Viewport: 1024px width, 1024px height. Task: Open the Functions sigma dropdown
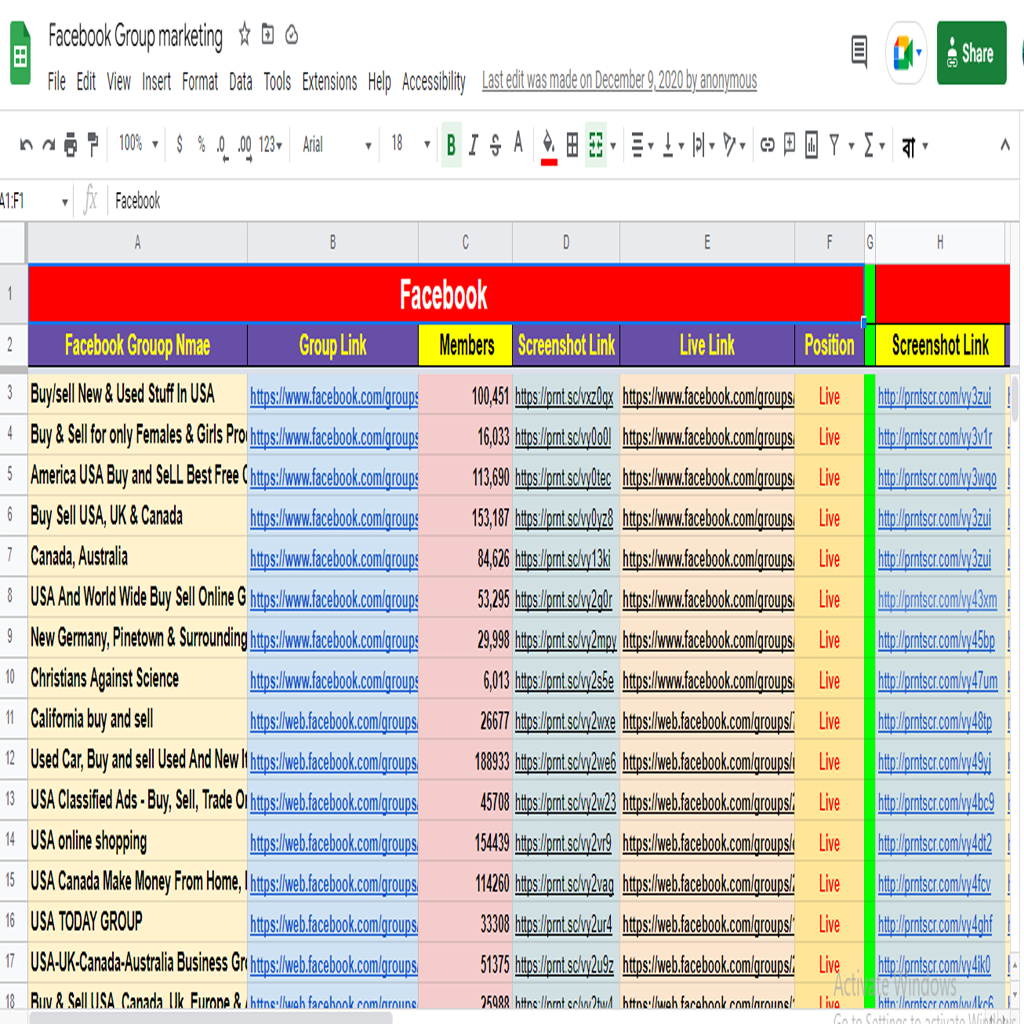pyautogui.click(x=874, y=145)
